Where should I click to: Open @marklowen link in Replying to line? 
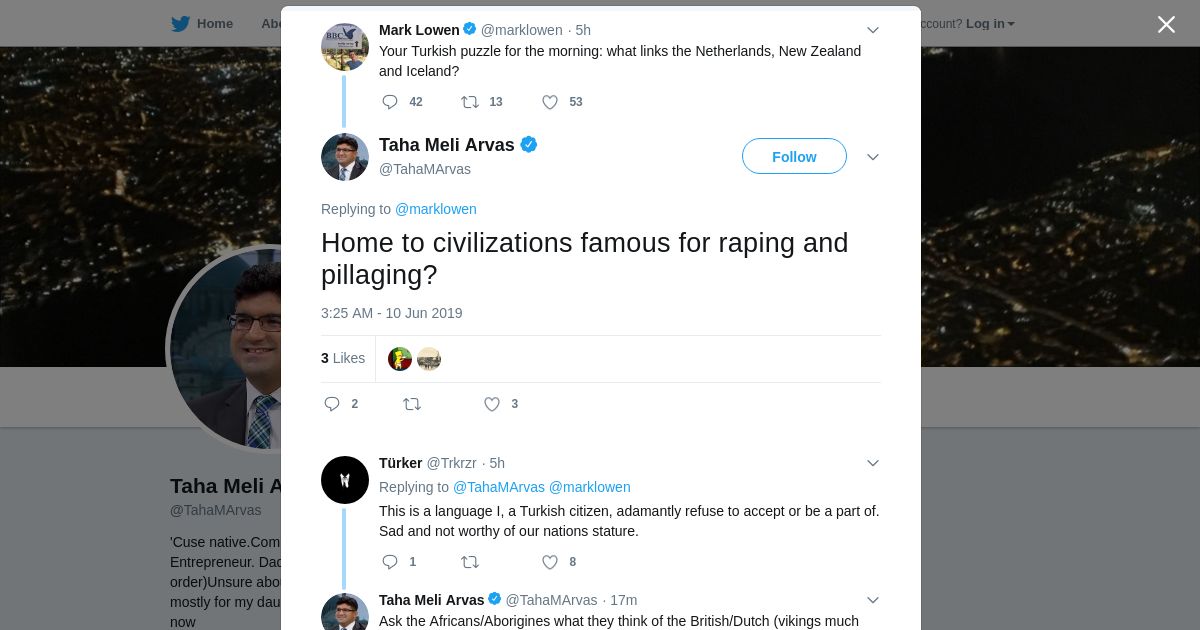click(436, 209)
